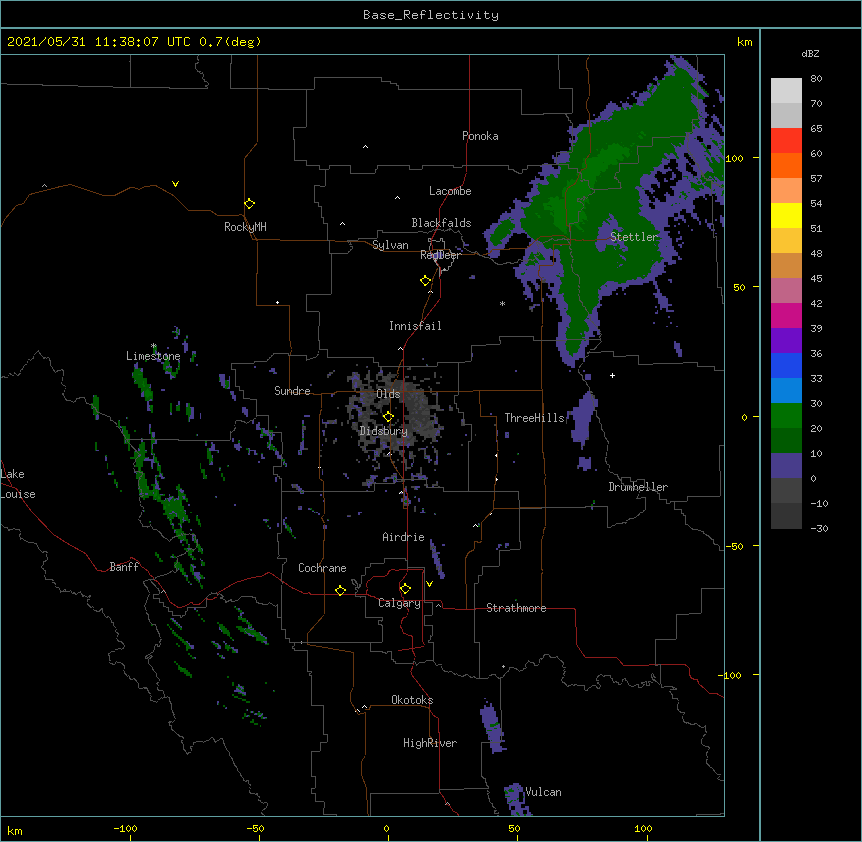Click the HighRiver label
This screenshot has height=842, width=862.
tap(430, 743)
